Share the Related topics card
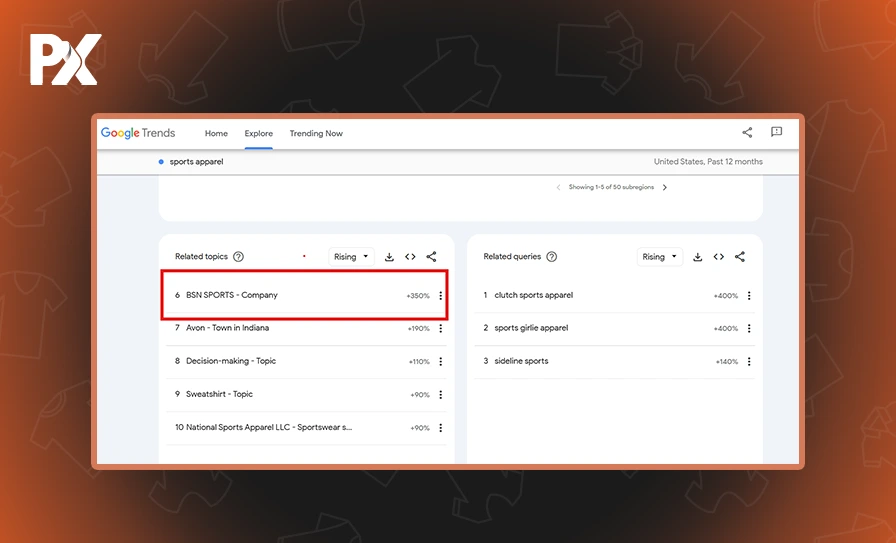This screenshot has width=896, height=543. 431,257
